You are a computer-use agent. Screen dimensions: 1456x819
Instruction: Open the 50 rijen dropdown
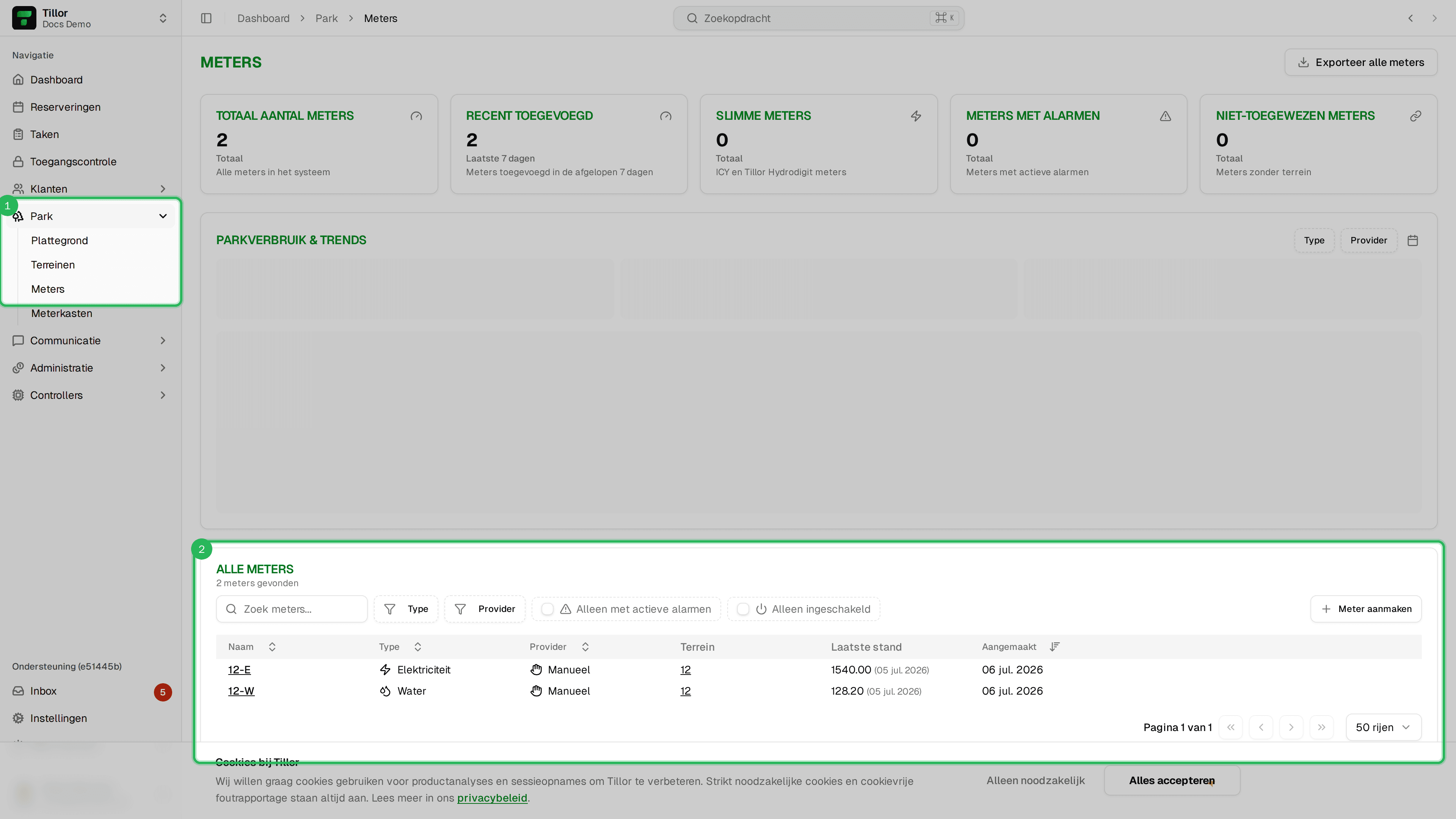coord(1383,728)
